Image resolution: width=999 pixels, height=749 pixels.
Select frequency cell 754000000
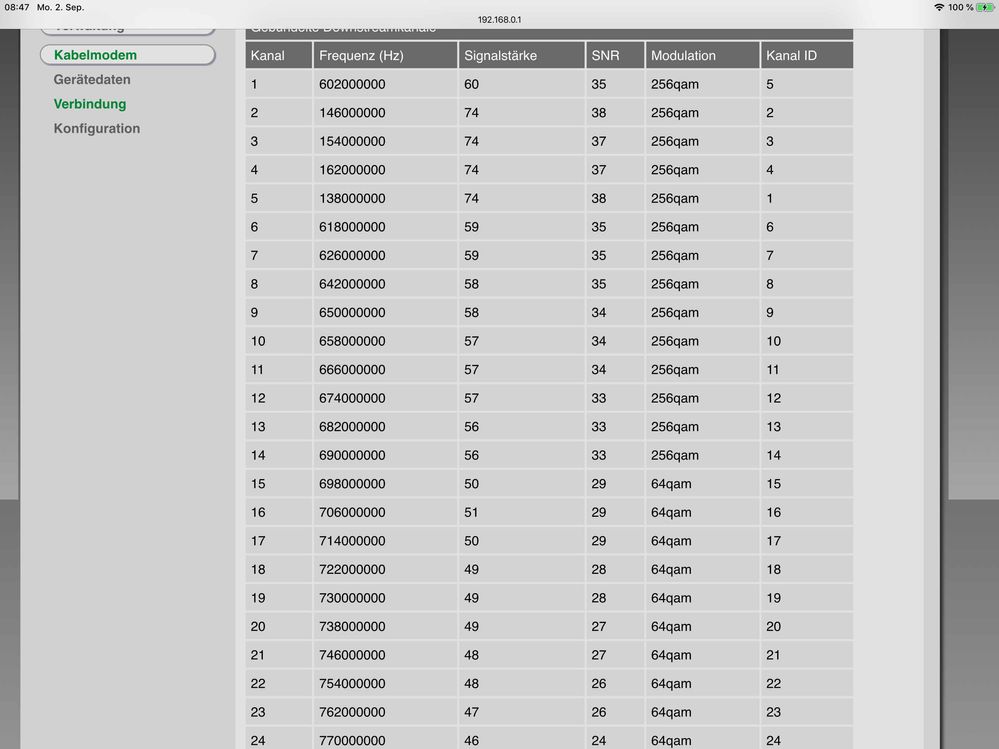click(x=385, y=683)
